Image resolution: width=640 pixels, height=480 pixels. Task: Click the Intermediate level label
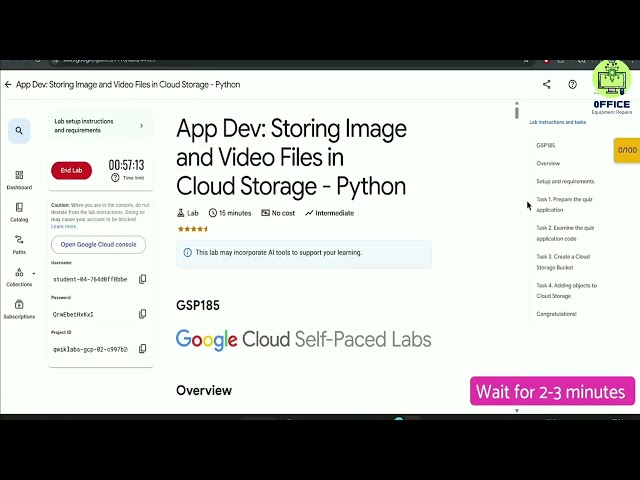(x=329, y=213)
